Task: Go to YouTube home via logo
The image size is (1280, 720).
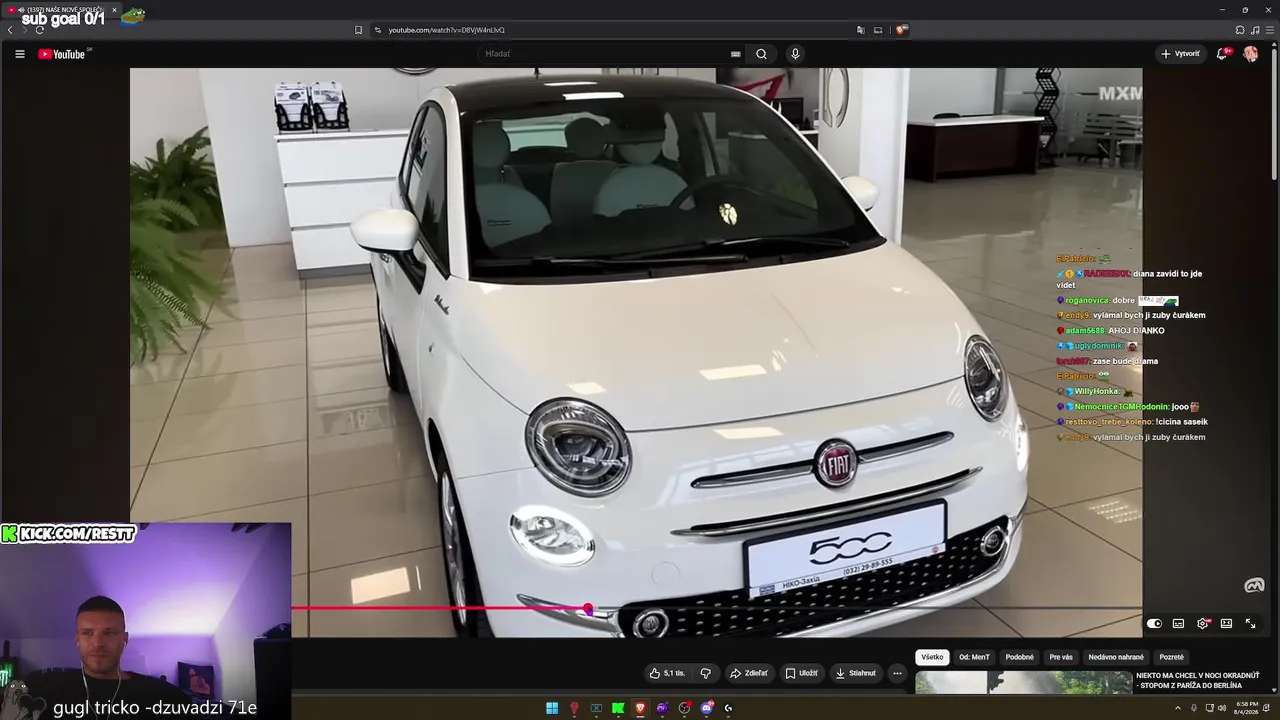Action: point(62,54)
